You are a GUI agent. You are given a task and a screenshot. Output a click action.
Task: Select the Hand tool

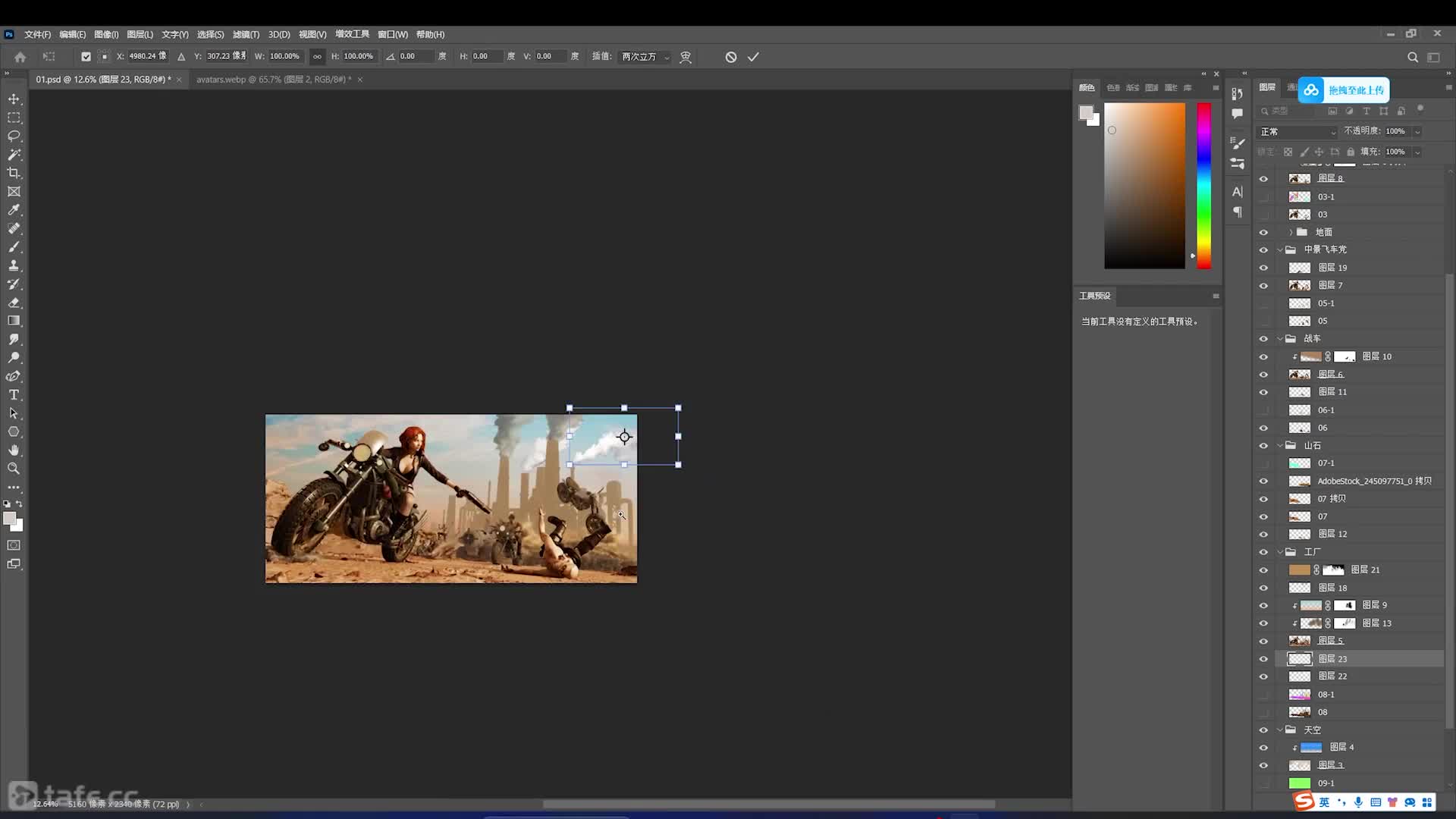pos(14,450)
